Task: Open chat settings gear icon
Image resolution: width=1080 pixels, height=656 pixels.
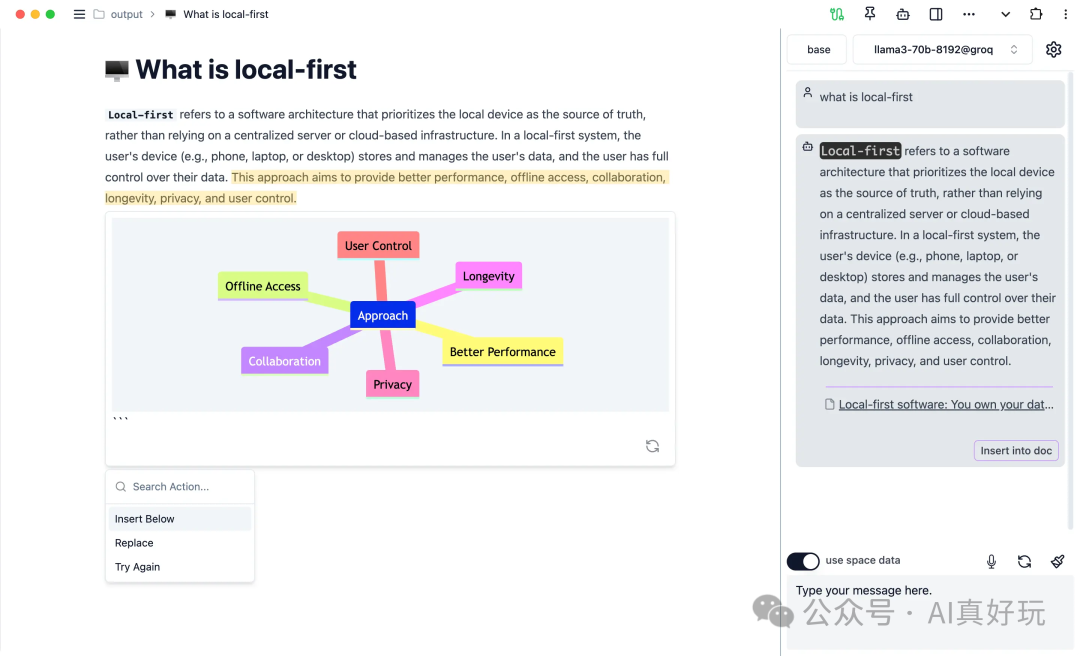Action: click(x=1053, y=50)
